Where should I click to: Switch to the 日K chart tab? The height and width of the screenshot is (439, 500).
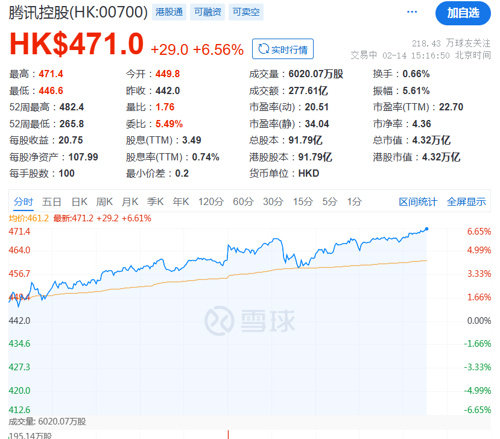(79, 202)
